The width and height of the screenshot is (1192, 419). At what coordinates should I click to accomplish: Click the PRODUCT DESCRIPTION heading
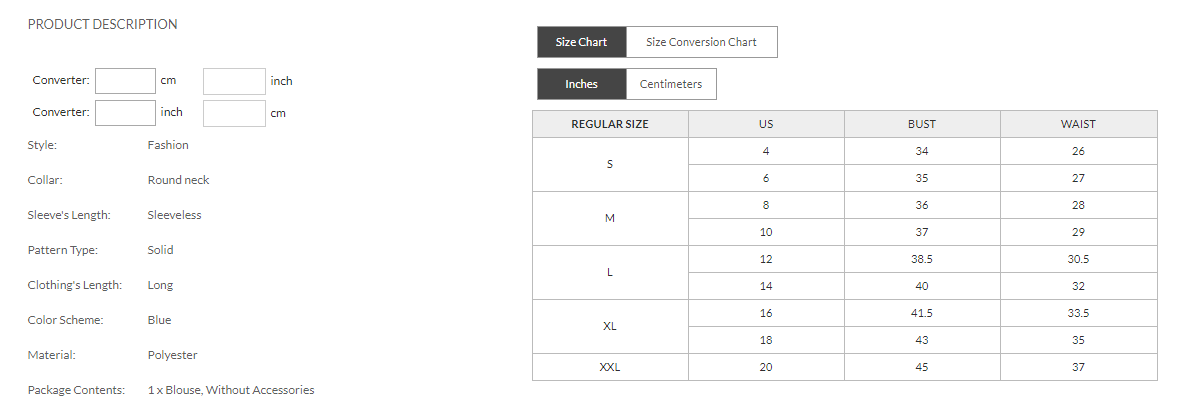tap(103, 24)
